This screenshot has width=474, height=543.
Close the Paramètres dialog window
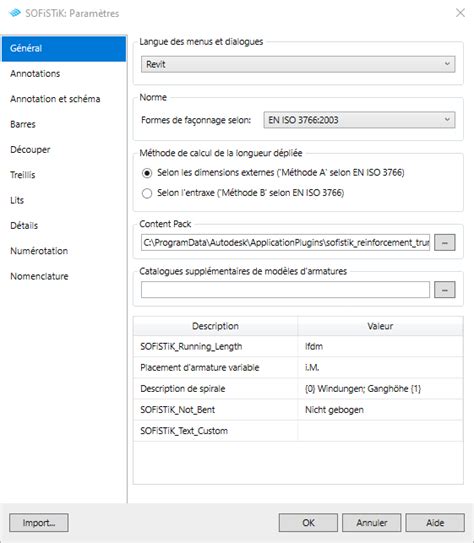460,13
